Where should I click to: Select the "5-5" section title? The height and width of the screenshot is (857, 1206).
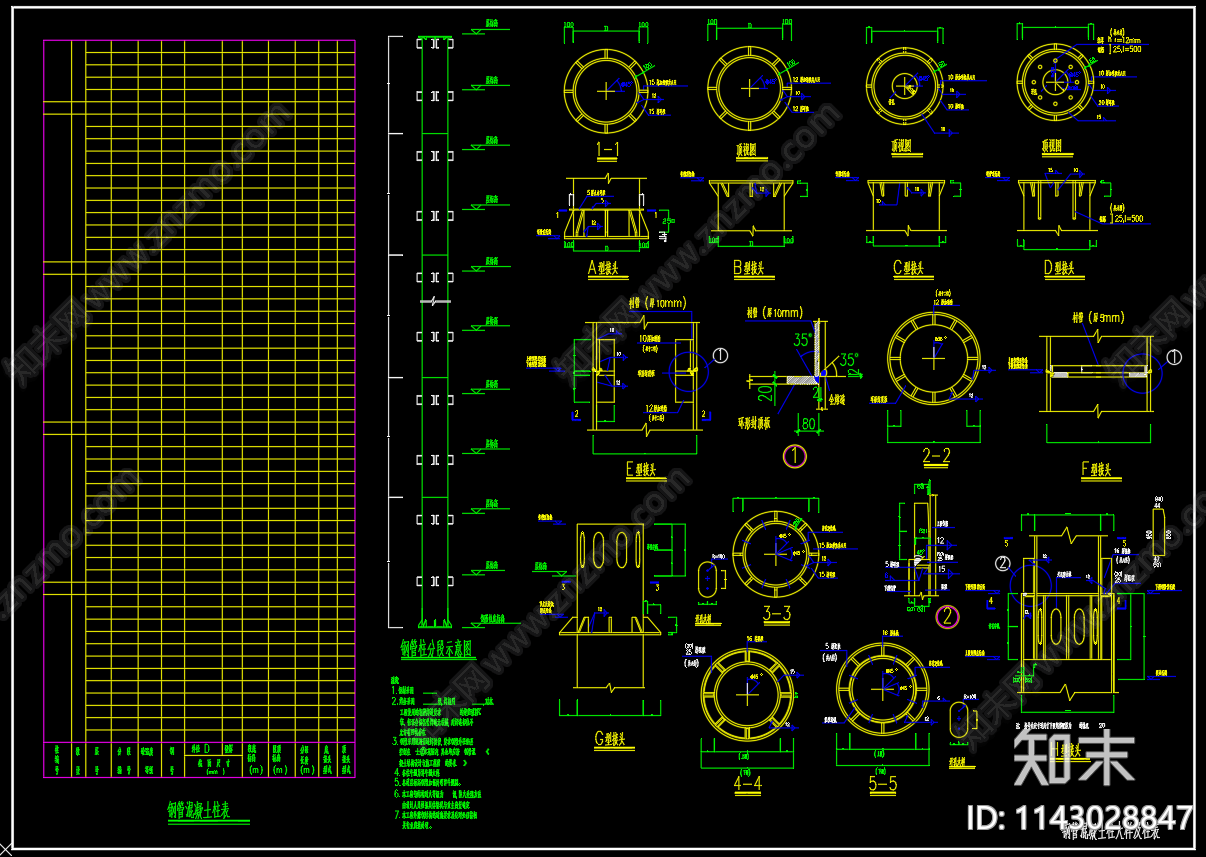coord(883,785)
